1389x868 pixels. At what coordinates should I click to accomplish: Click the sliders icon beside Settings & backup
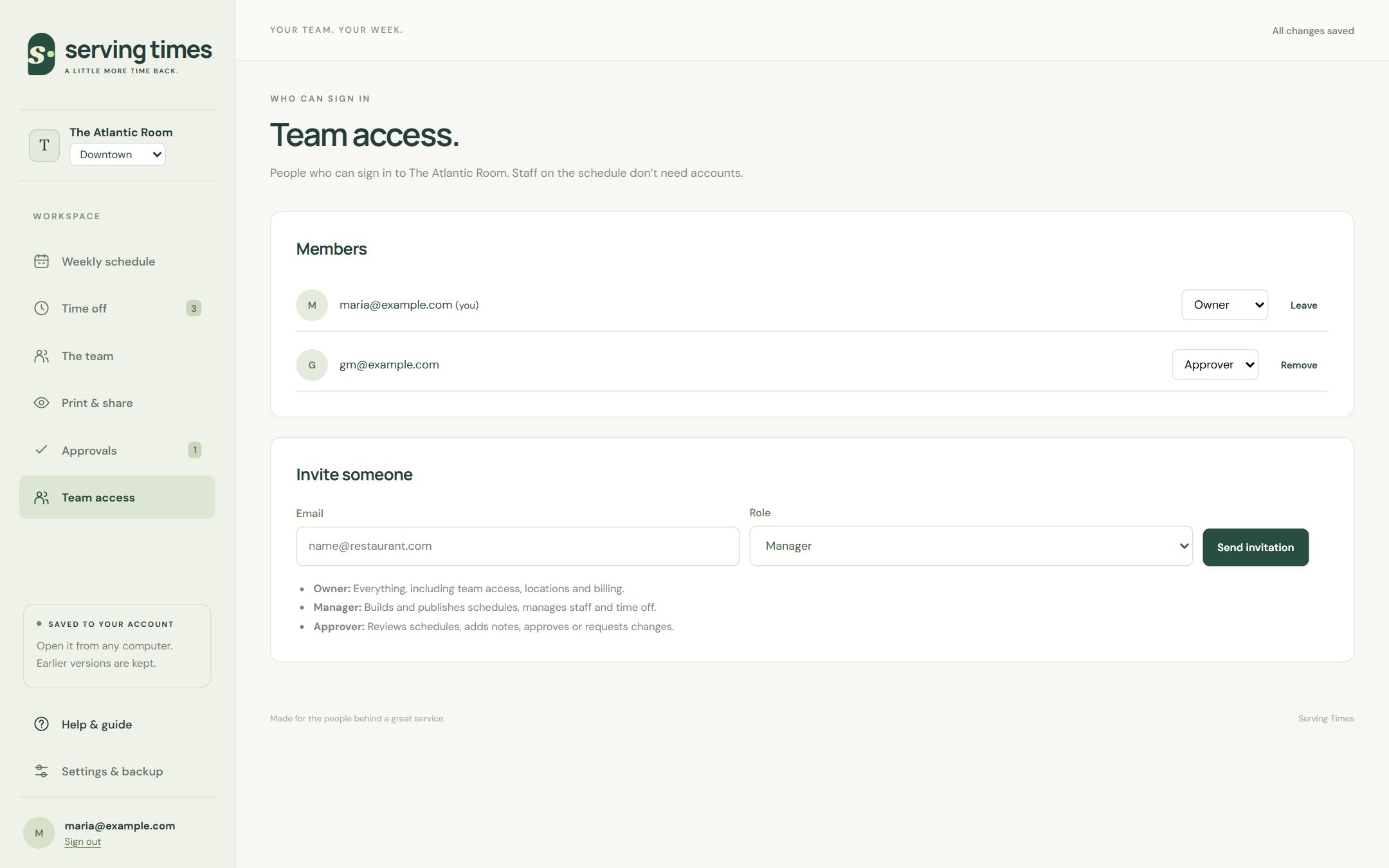point(41,771)
